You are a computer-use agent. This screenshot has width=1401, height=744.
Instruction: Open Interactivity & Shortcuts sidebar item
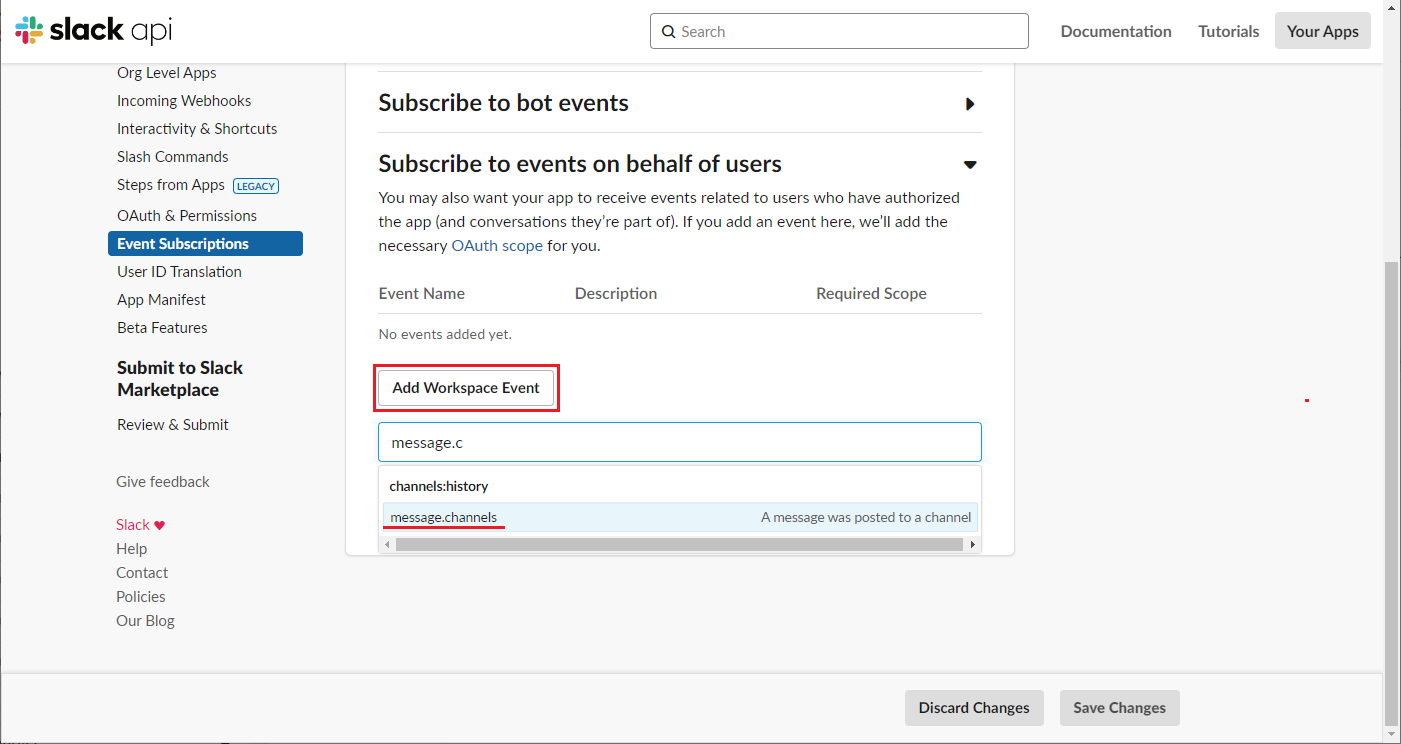197,129
